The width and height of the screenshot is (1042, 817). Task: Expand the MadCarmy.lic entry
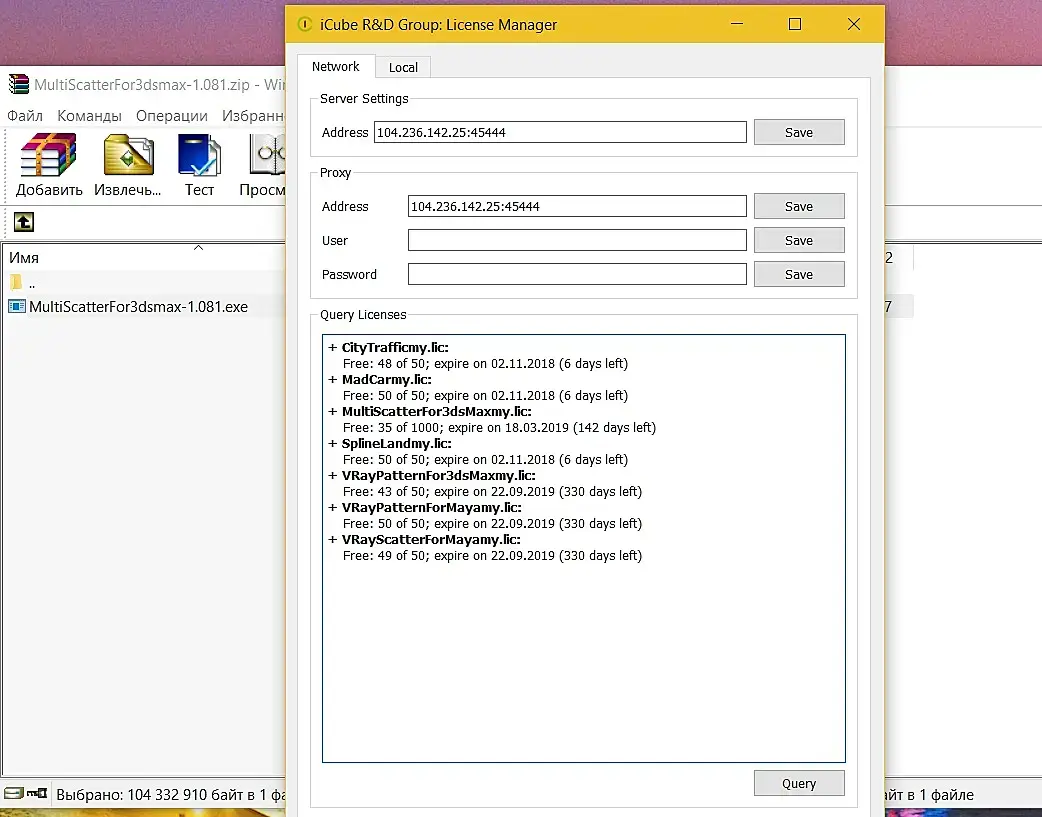click(333, 379)
